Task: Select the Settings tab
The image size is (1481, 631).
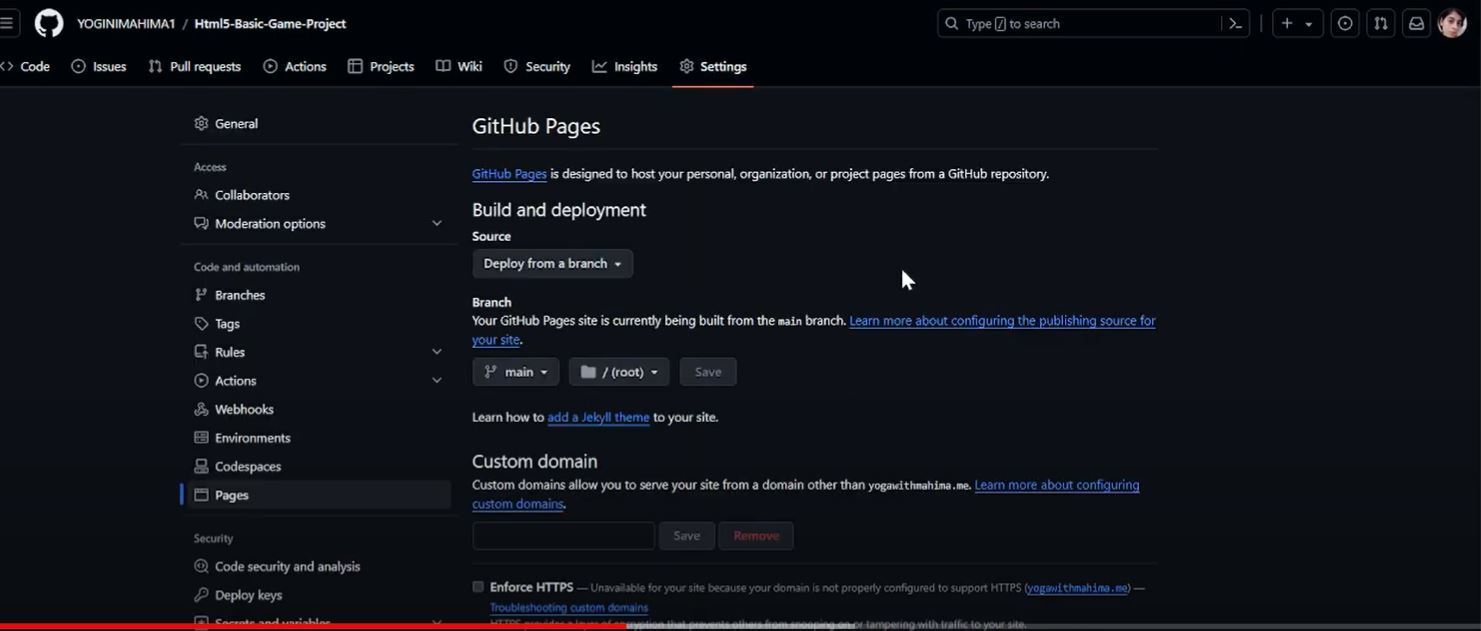Action: pos(713,66)
